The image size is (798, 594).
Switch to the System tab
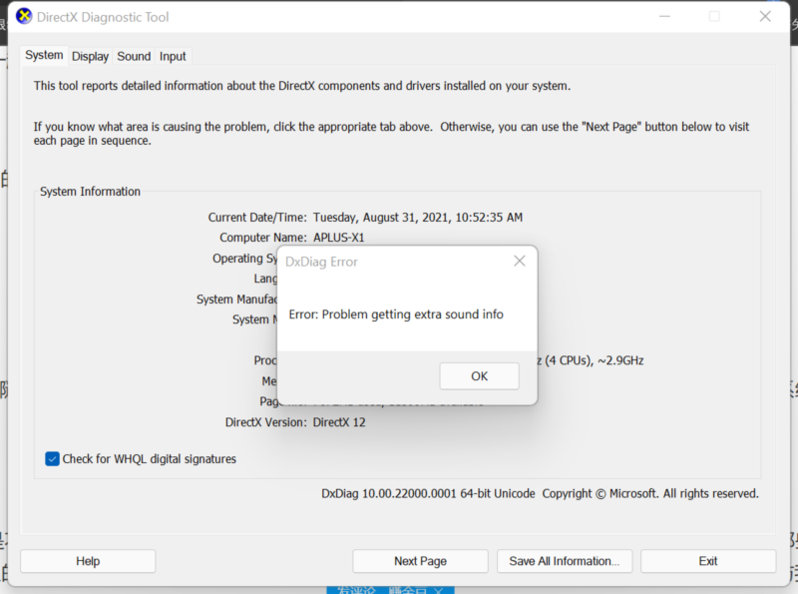point(44,56)
